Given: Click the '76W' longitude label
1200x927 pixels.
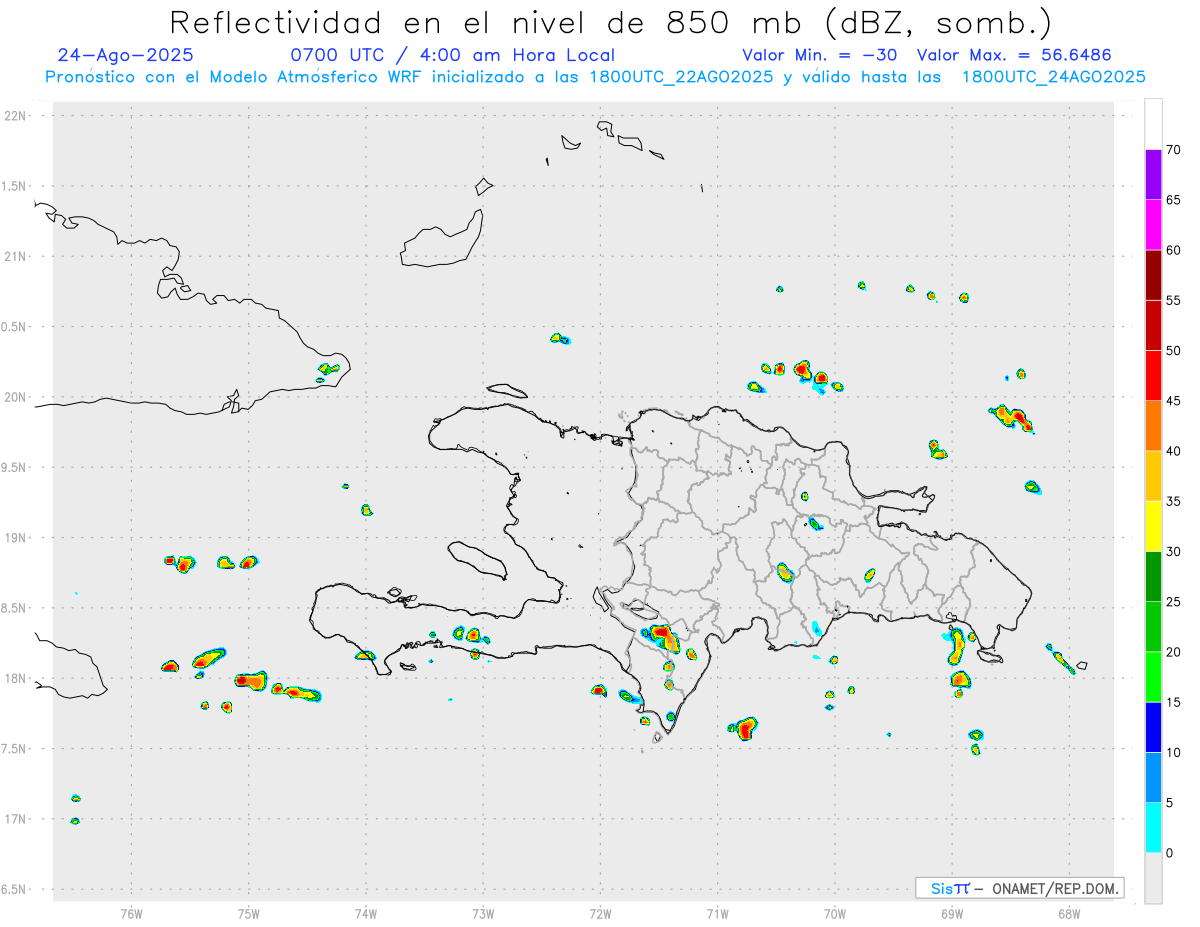Looking at the screenshot, I should [x=132, y=913].
